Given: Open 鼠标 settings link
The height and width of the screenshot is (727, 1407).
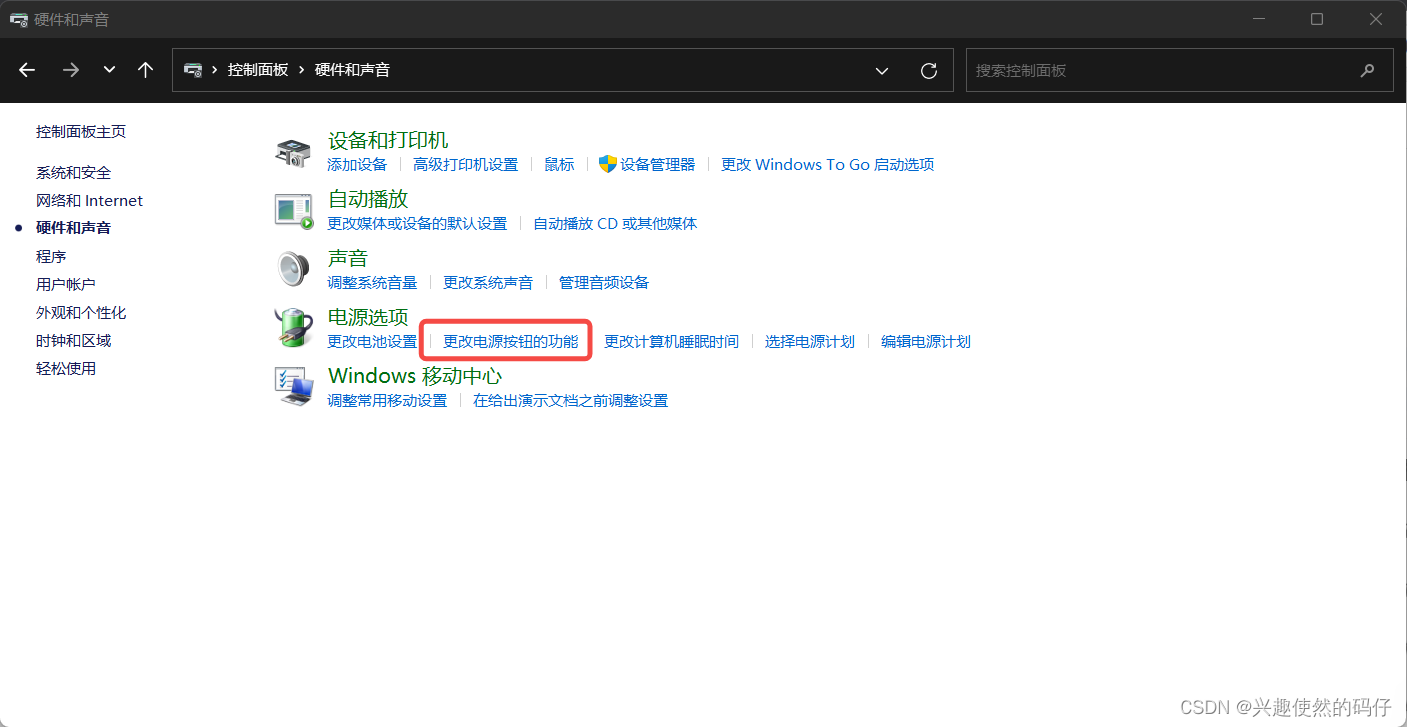Looking at the screenshot, I should coord(559,165).
